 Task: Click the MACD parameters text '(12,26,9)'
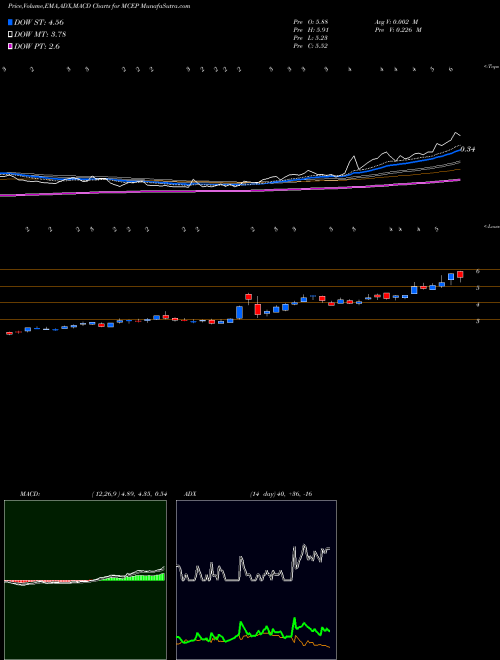105,494
